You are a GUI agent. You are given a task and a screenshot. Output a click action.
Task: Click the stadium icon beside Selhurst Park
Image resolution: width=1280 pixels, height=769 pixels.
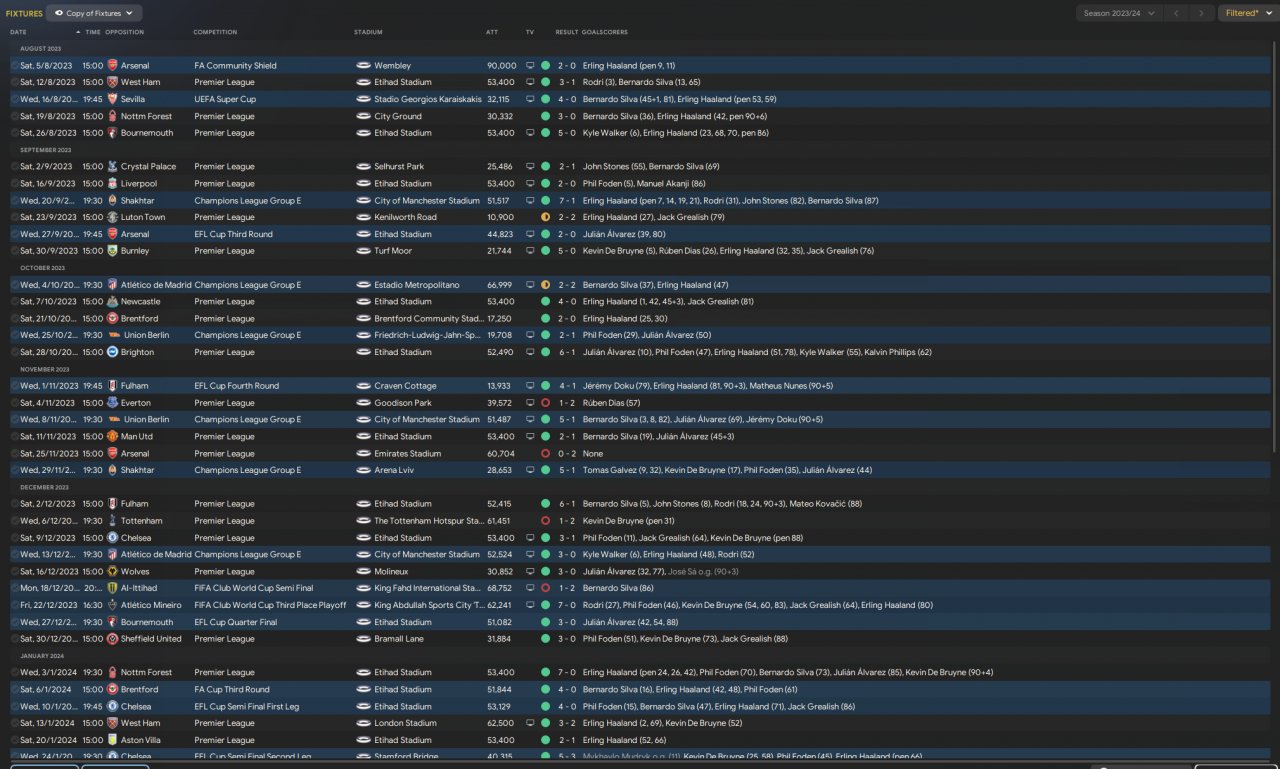point(363,167)
